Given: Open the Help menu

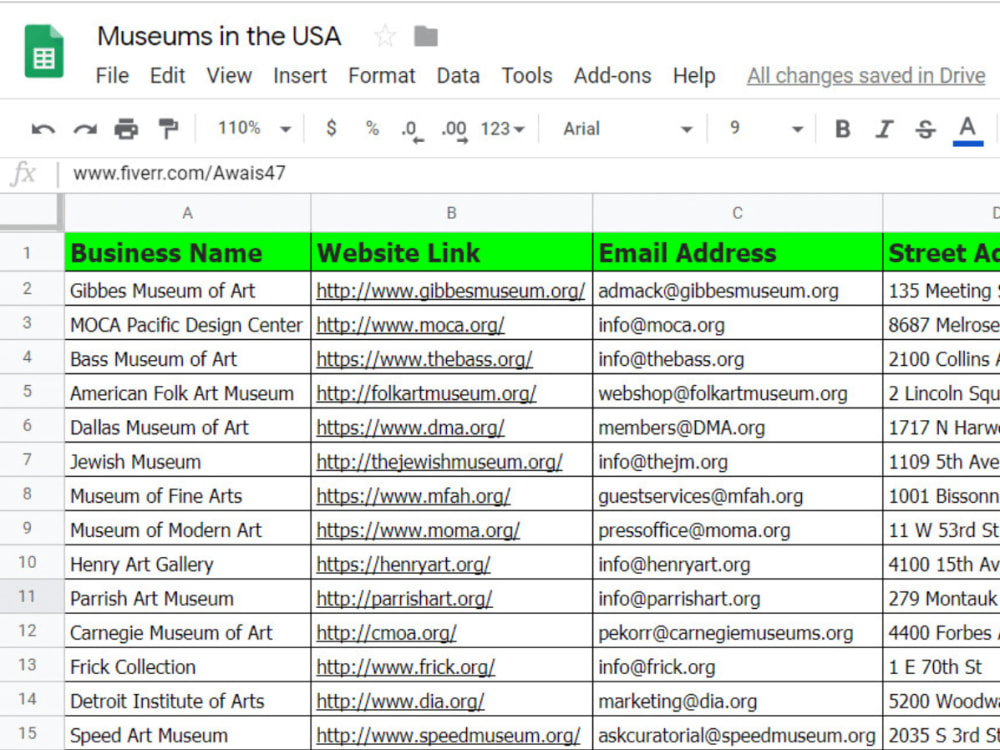Looking at the screenshot, I should click(694, 76).
